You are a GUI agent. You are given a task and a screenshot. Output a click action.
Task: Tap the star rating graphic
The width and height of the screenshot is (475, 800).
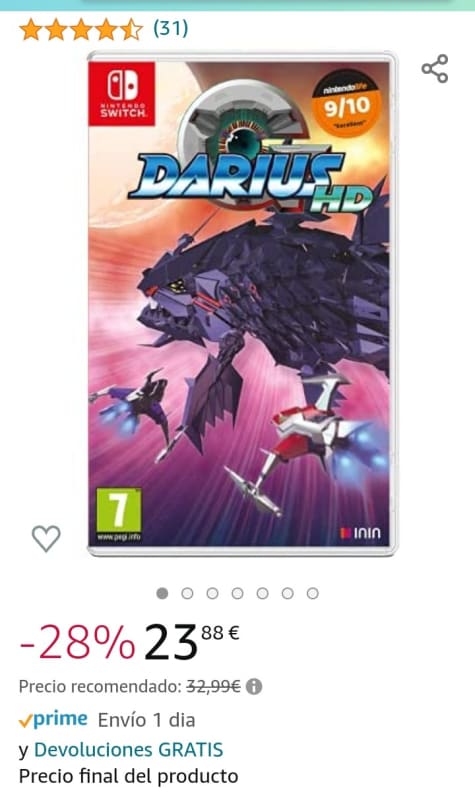(81, 29)
